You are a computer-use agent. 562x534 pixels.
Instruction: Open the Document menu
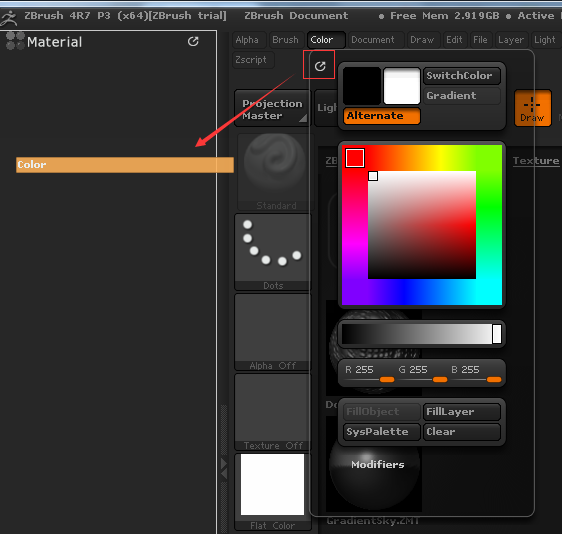tap(375, 40)
